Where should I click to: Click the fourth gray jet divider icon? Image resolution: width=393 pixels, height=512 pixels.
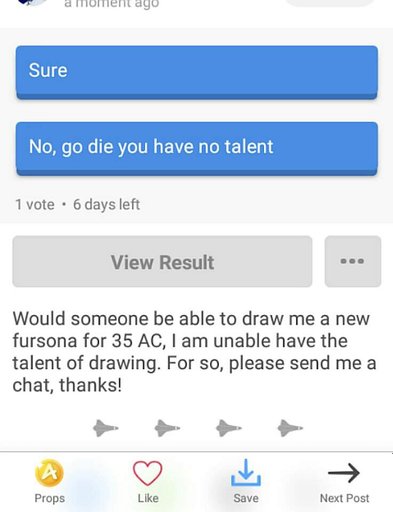(290, 428)
